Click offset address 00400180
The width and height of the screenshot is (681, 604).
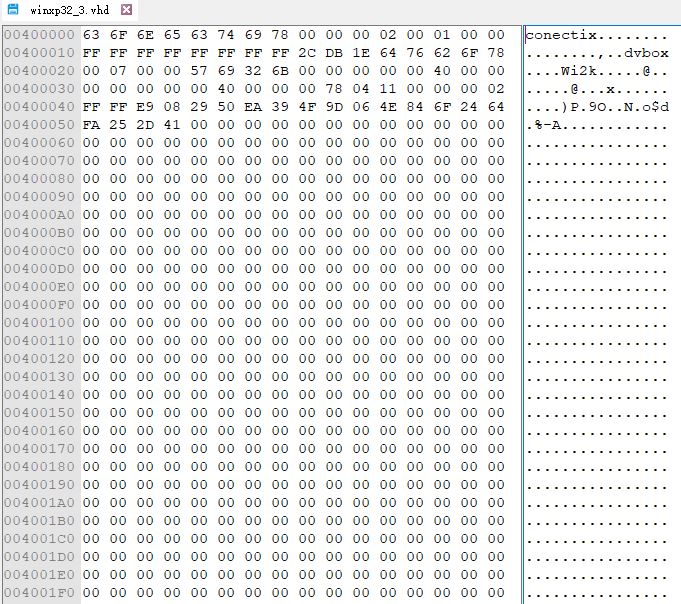(39, 466)
